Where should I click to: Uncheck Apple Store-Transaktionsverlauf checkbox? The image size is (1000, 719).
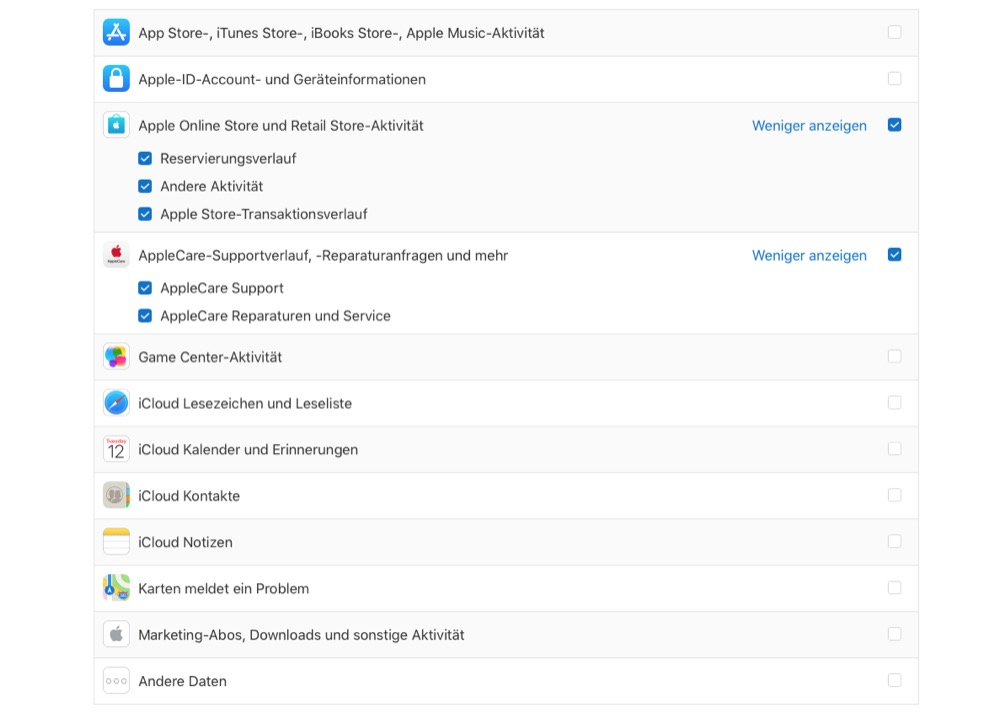coord(145,214)
